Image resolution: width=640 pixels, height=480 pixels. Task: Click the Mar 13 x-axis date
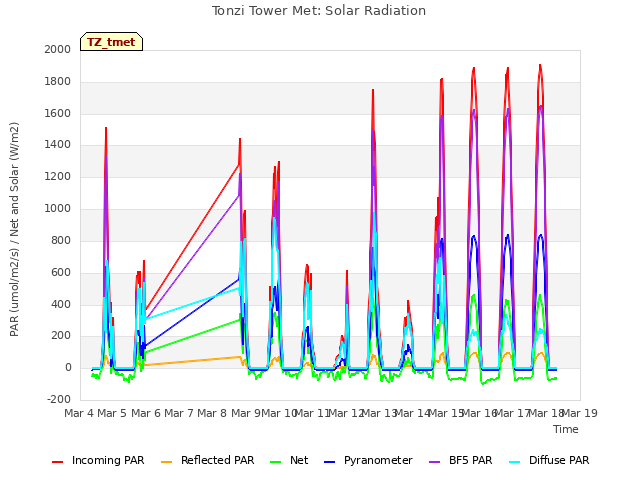380,413
